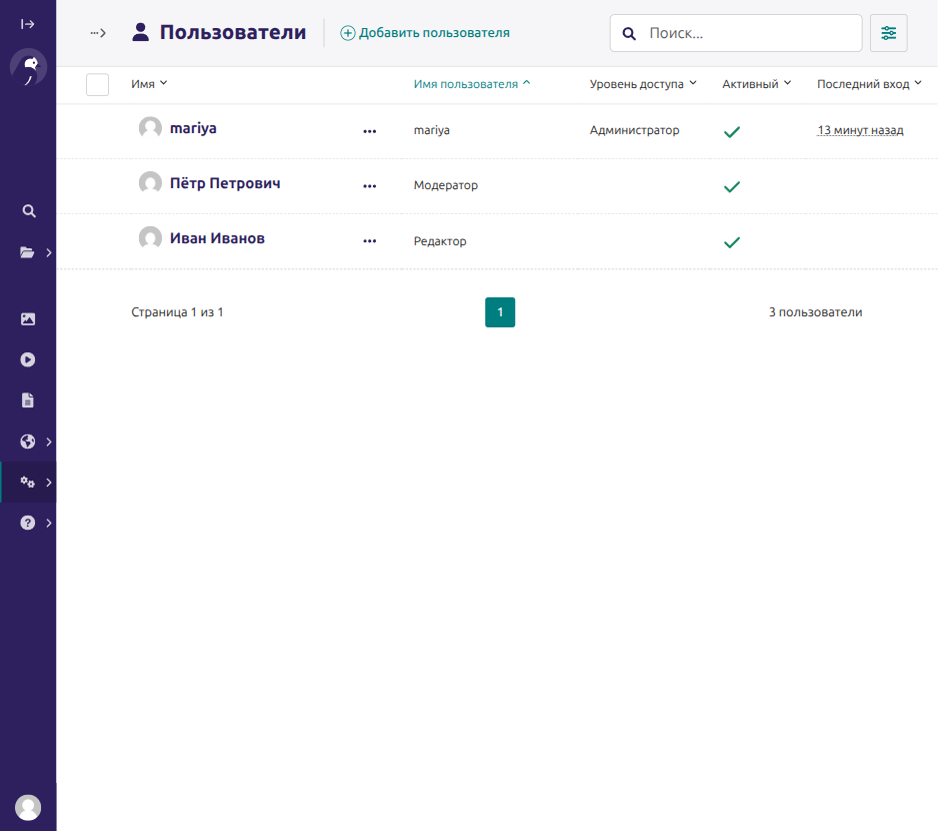Image resolution: width=938 pixels, height=831 pixels.
Task: Sort by Уровень доступа column
Action: point(643,84)
